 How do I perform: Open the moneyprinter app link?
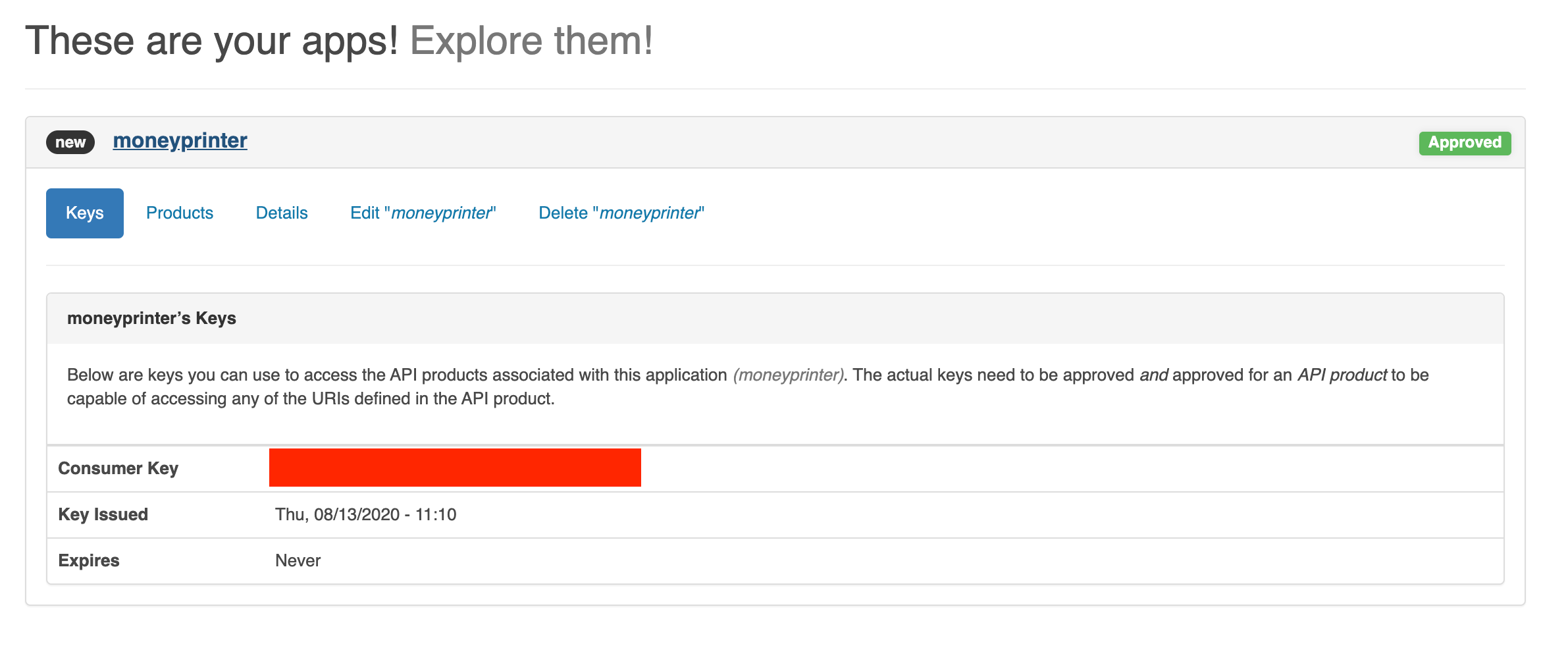[x=180, y=141]
